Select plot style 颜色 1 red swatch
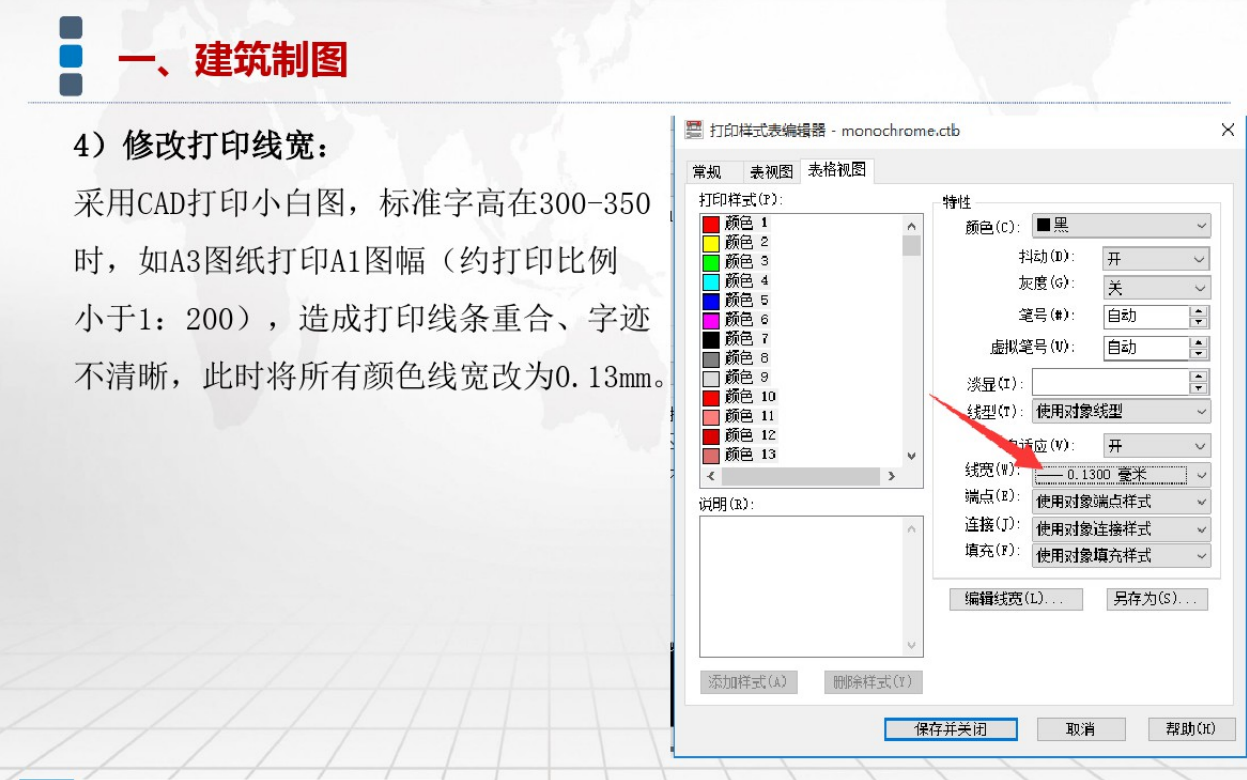Image resolution: width=1247 pixels, height=780 pixels. click(711, 223)
